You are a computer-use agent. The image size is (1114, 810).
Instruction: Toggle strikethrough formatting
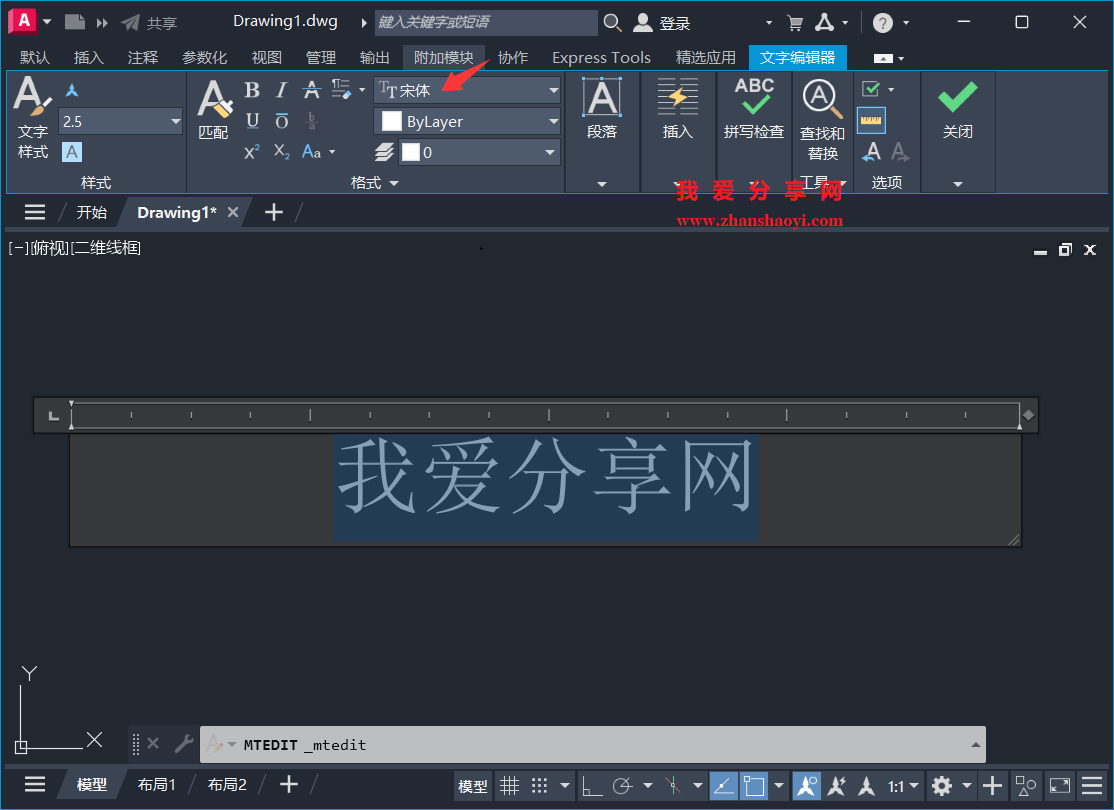click(311, 90)
